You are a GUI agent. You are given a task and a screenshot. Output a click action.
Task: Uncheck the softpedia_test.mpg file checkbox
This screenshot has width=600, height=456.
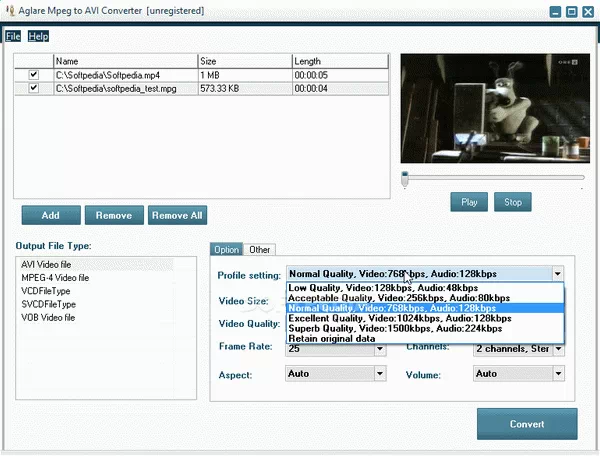point(34,88)
